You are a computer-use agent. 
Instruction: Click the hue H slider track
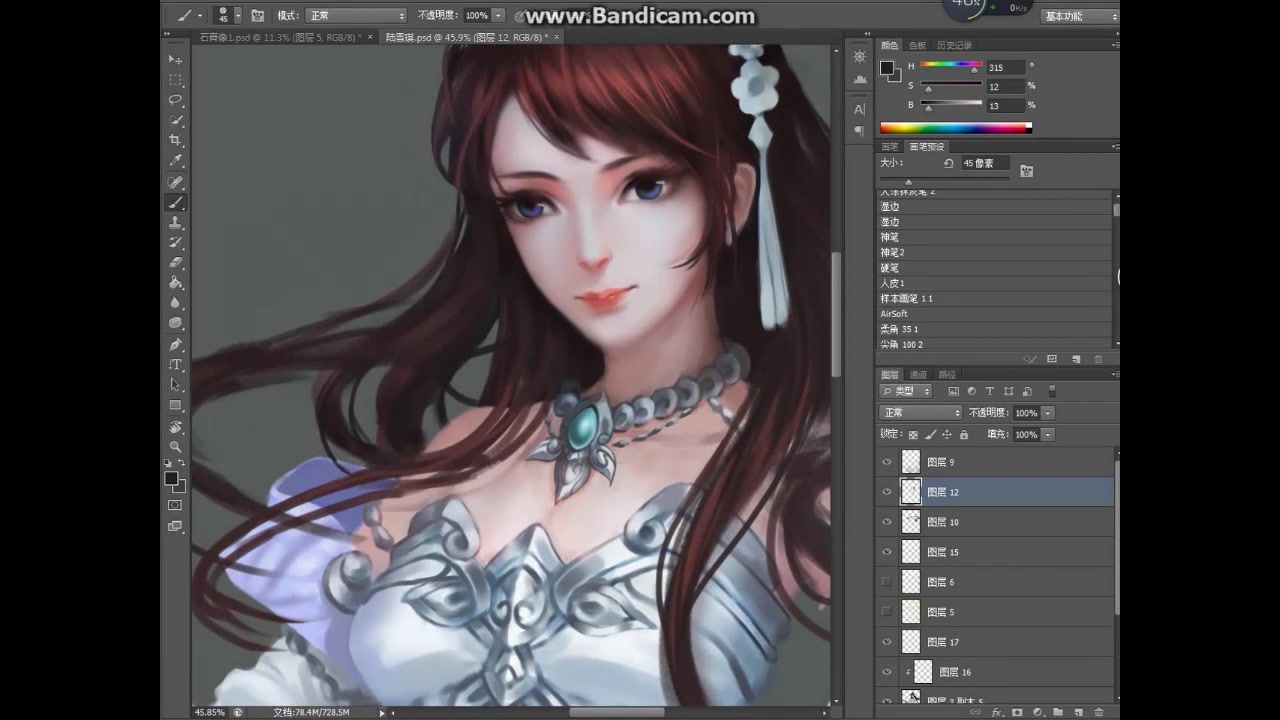click(950, 64)
